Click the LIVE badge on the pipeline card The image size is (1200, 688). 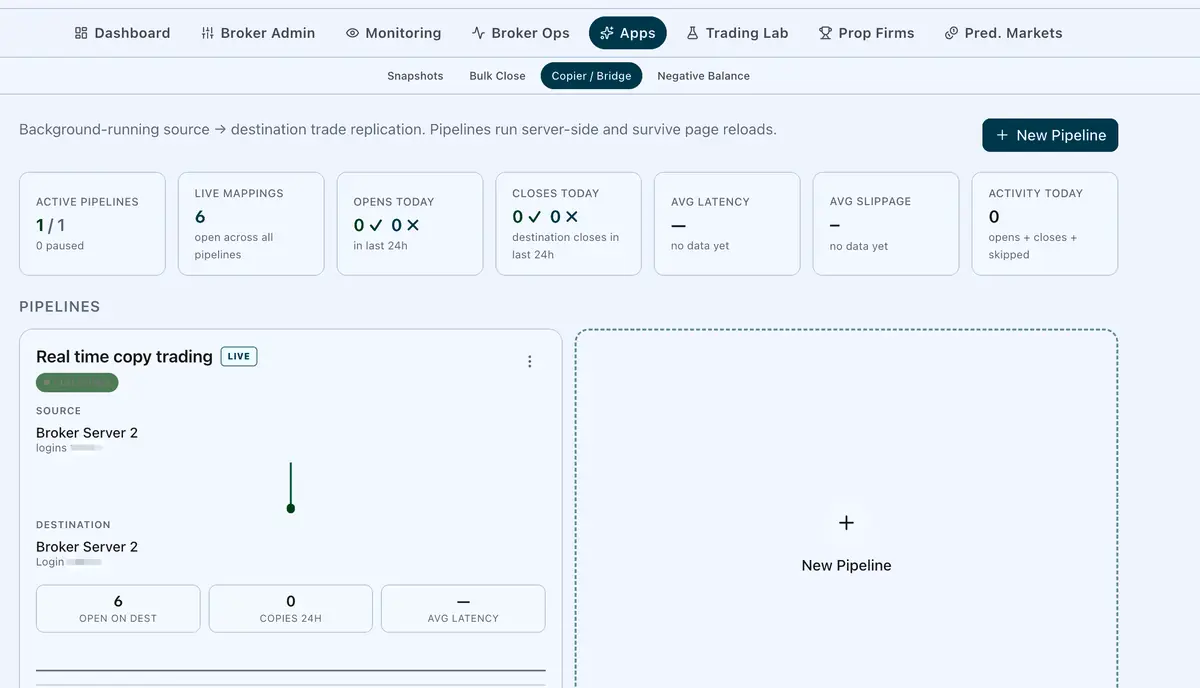tap(239, 356)
